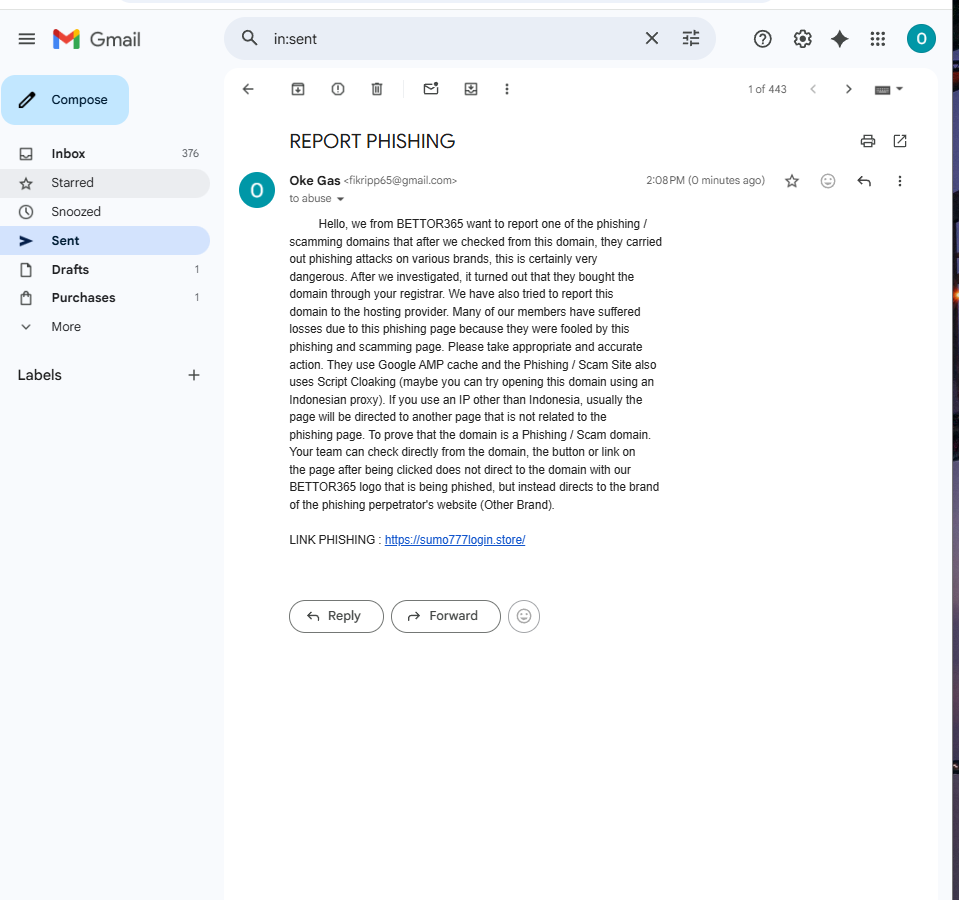Click the Compose button

[65, 100]
